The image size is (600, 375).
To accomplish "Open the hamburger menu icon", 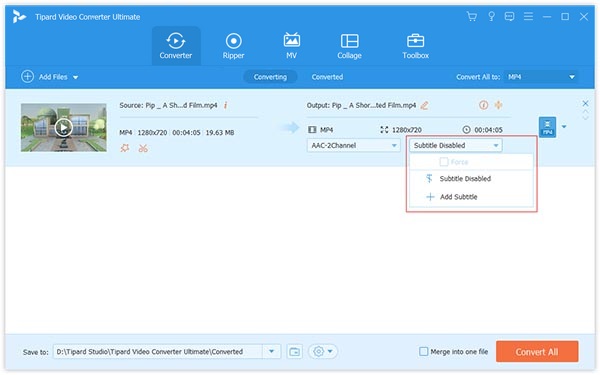I will [528, 16].
